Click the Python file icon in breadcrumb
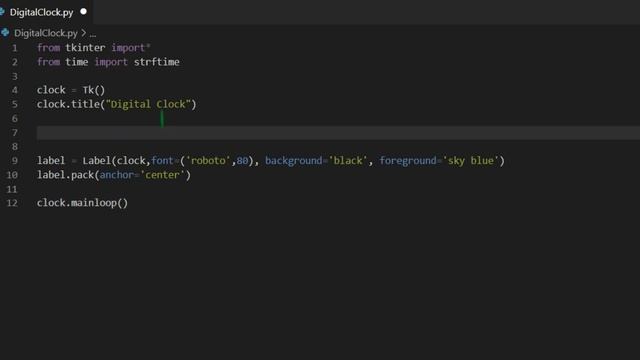640x360 pixels. (5, 33)
